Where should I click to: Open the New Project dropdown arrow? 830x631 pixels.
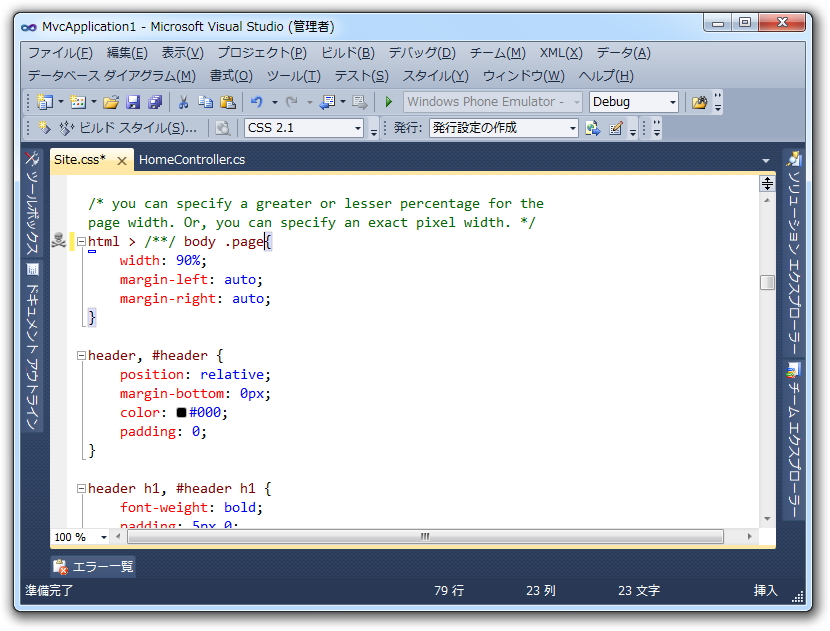[x=61, y=102]
